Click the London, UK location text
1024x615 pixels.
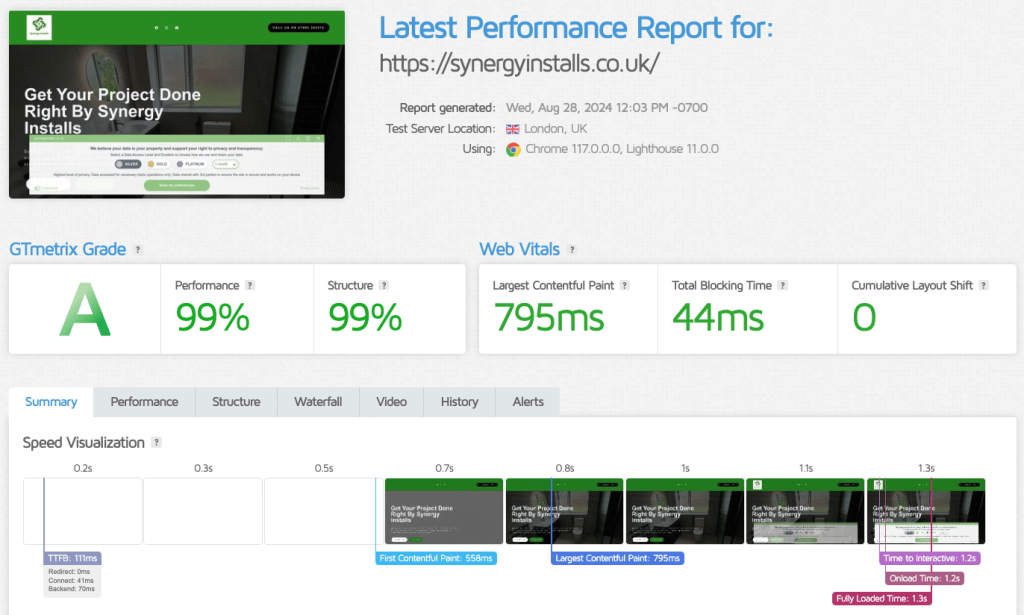556,129
